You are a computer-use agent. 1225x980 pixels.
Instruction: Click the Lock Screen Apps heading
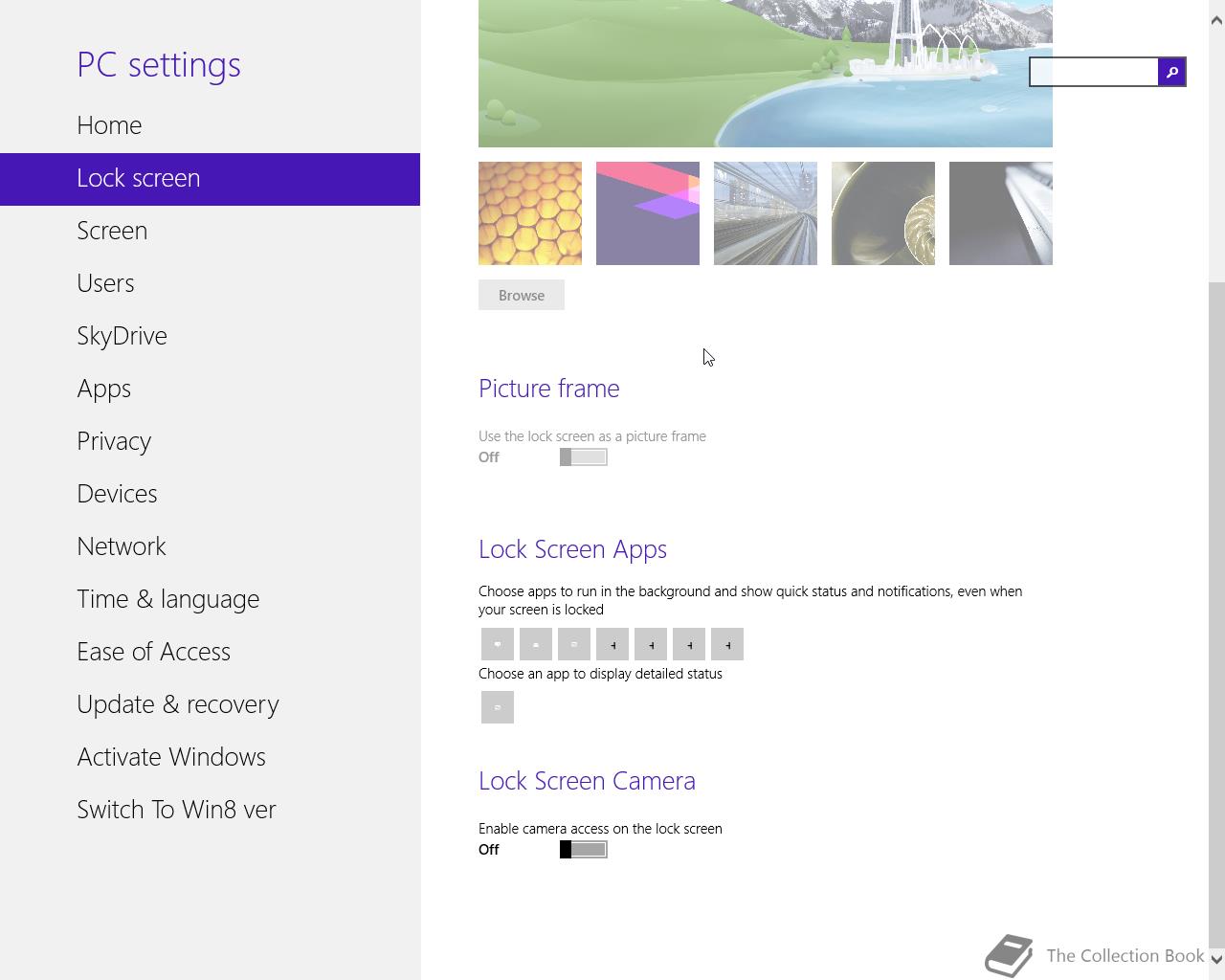[572, 549]
